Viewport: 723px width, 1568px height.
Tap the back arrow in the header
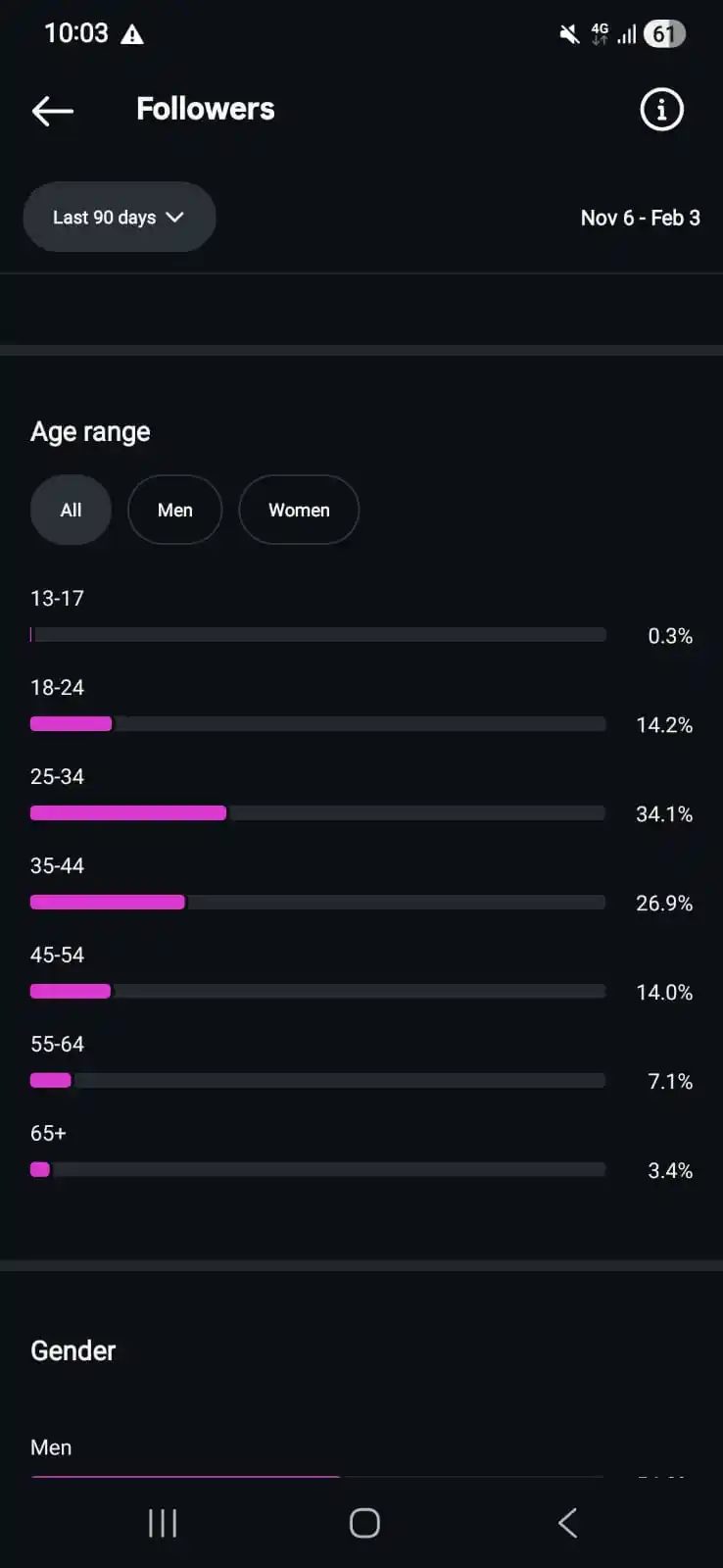point(53,111)
